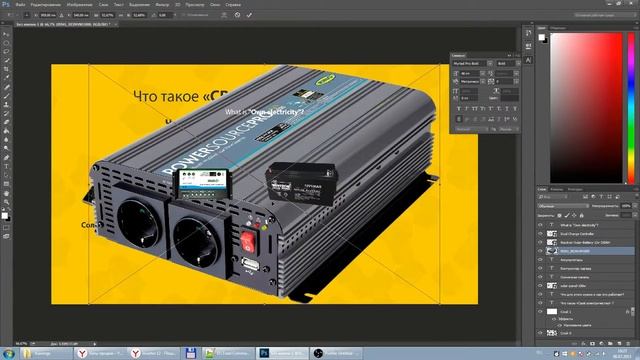
Task: Click the rotation angle field in options bar
Action: (164, 15)
